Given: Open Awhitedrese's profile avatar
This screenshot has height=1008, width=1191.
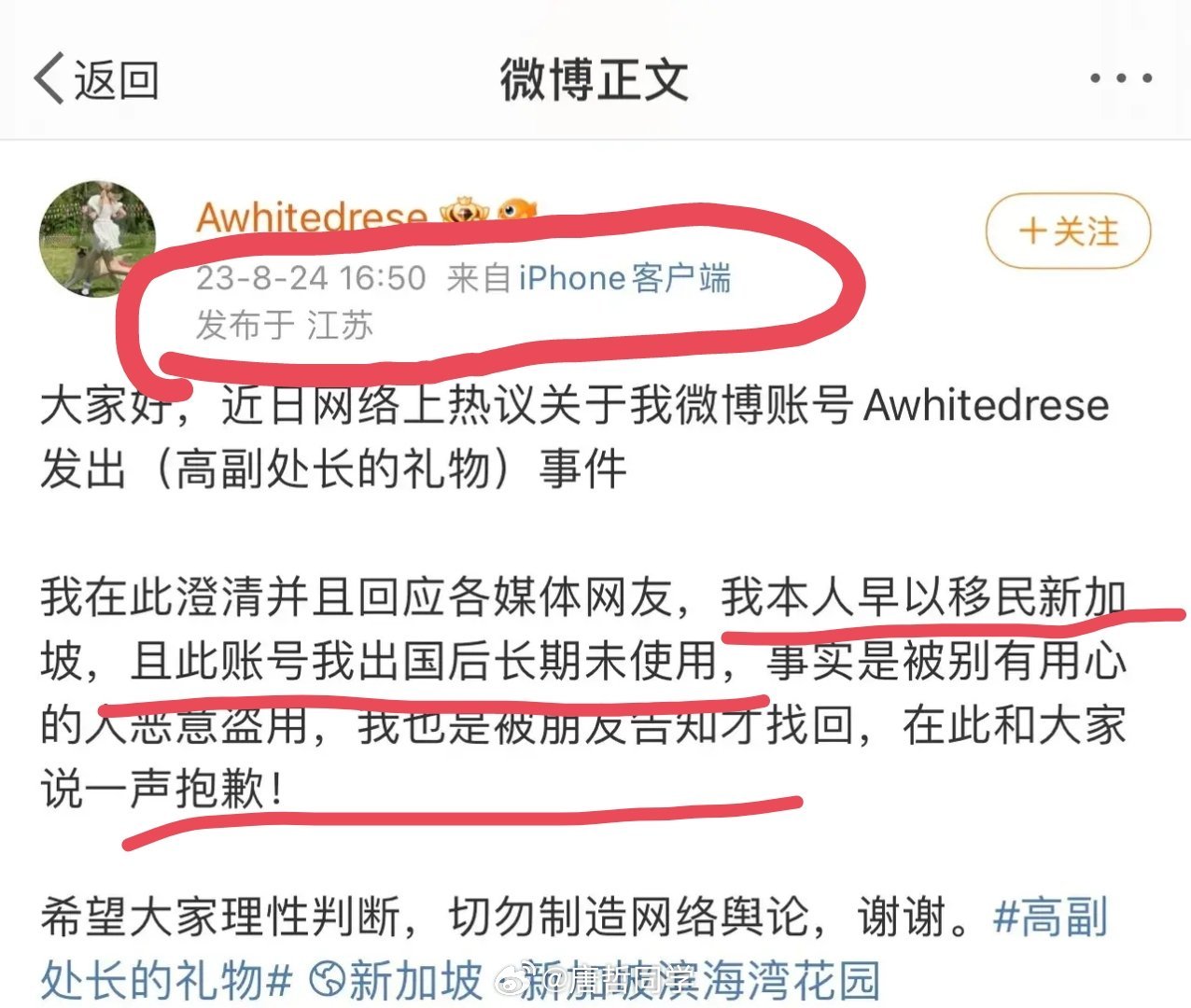Looking at the screenshot, I should (97, 239).
